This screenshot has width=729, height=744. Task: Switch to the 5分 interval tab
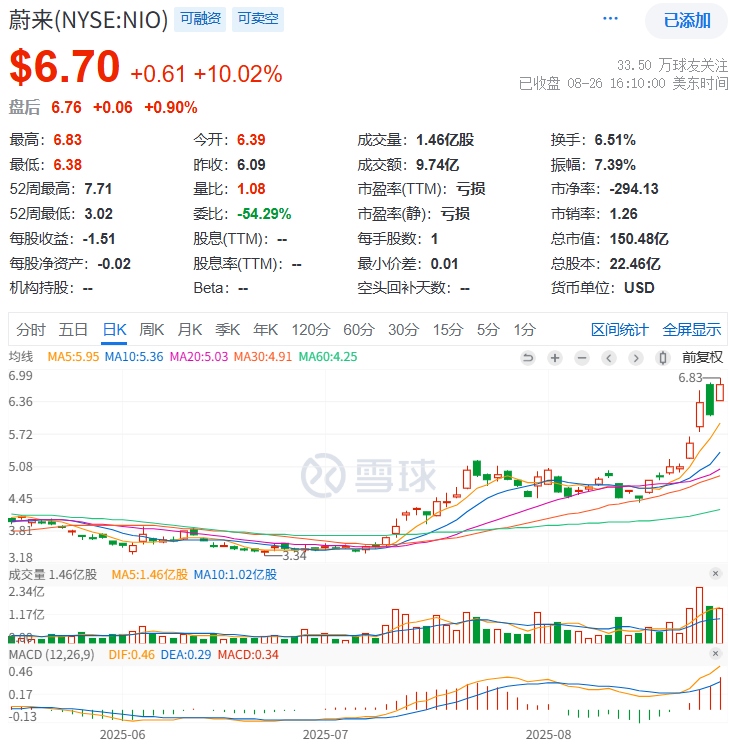488,329
